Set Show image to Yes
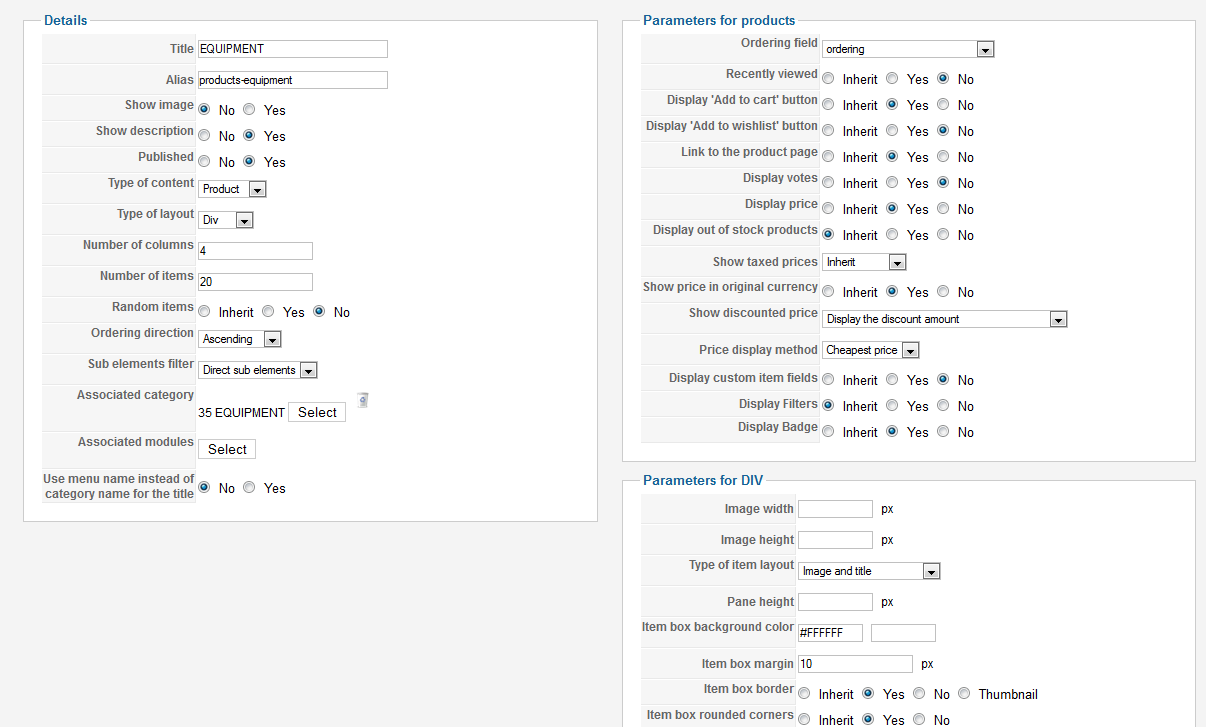The width and height of the screenshot is (1206, 727). (249, 110)
